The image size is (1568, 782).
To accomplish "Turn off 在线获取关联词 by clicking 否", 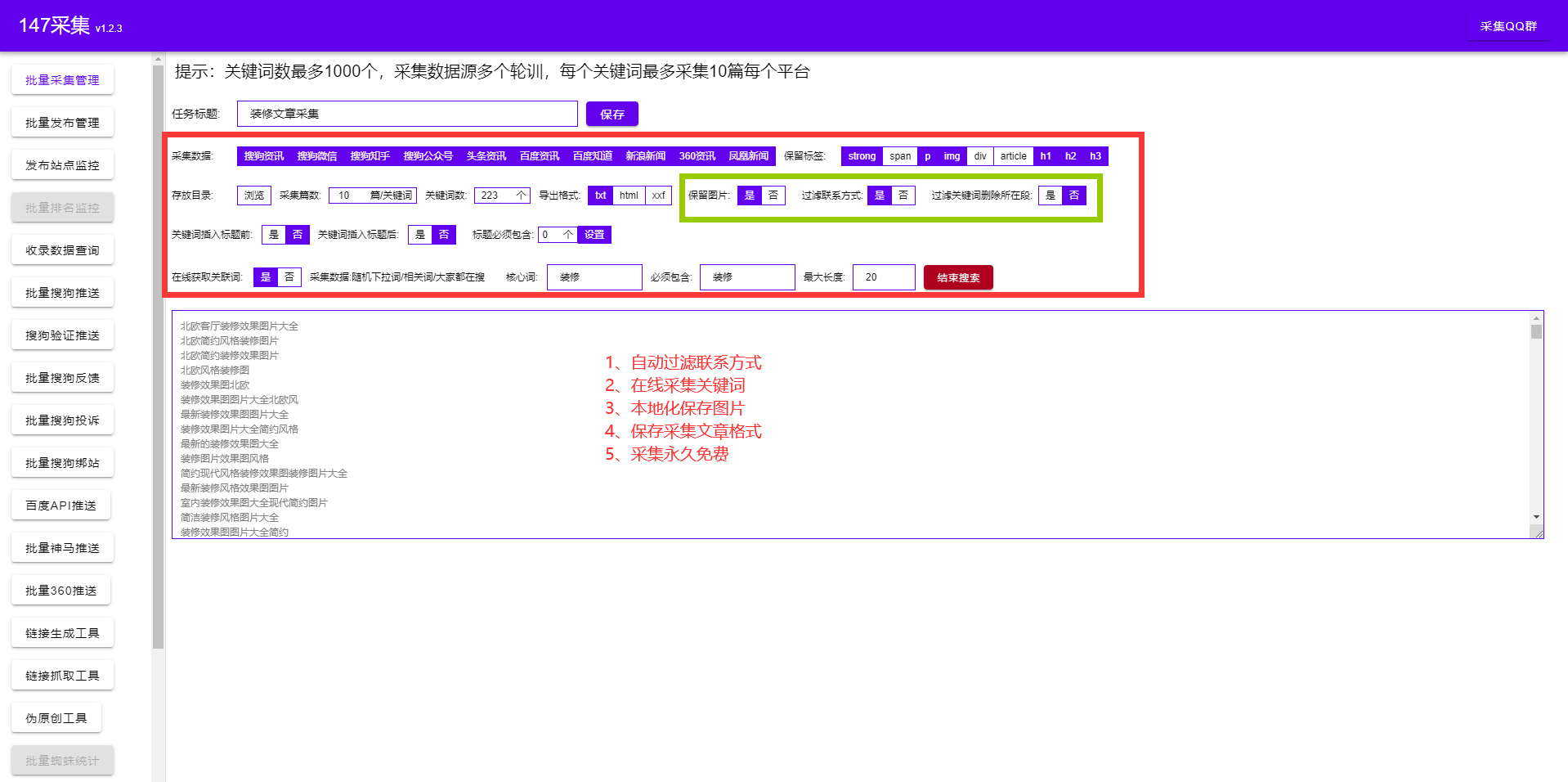I will click(289, 277).
